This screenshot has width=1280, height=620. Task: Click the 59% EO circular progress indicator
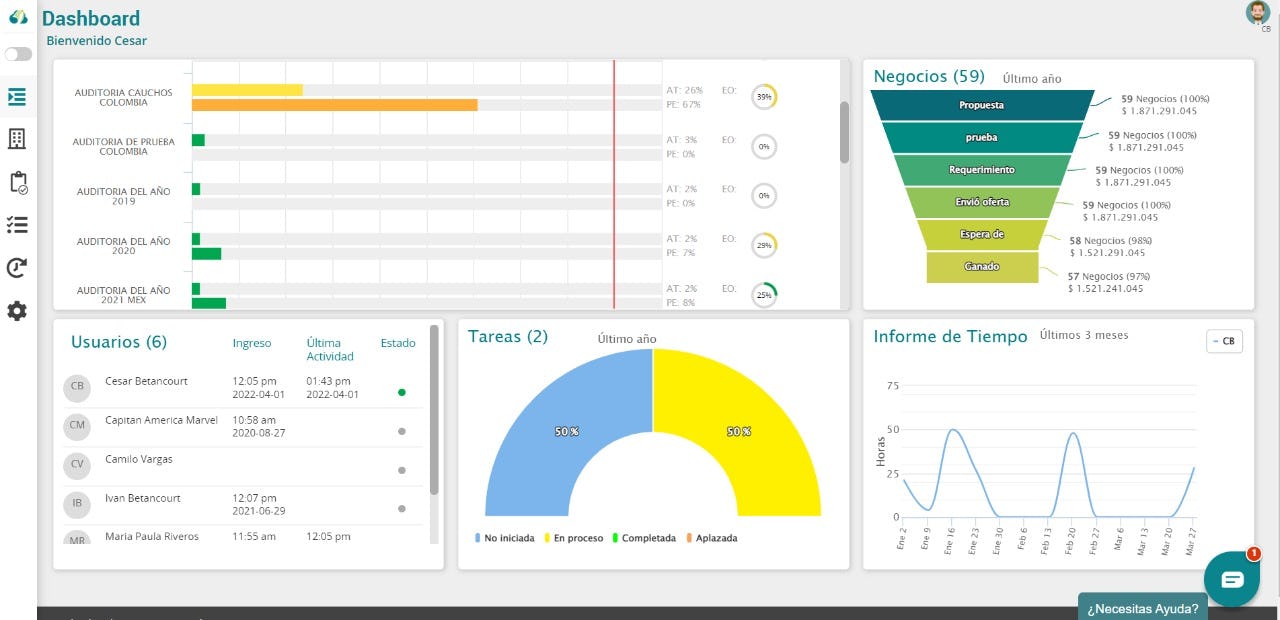point(762,97)
